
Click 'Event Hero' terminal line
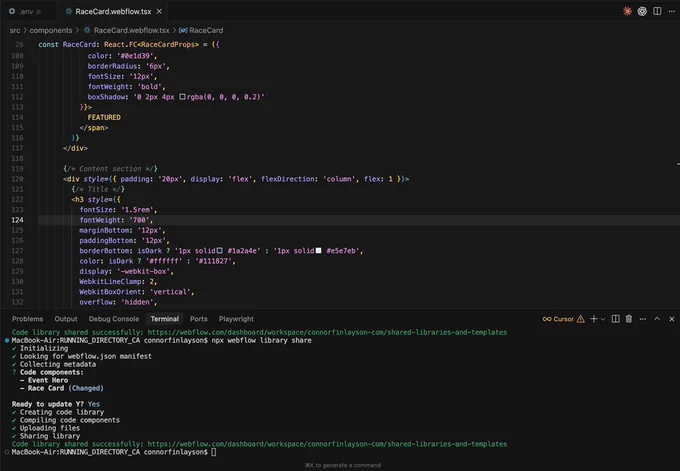pos(44,380)
